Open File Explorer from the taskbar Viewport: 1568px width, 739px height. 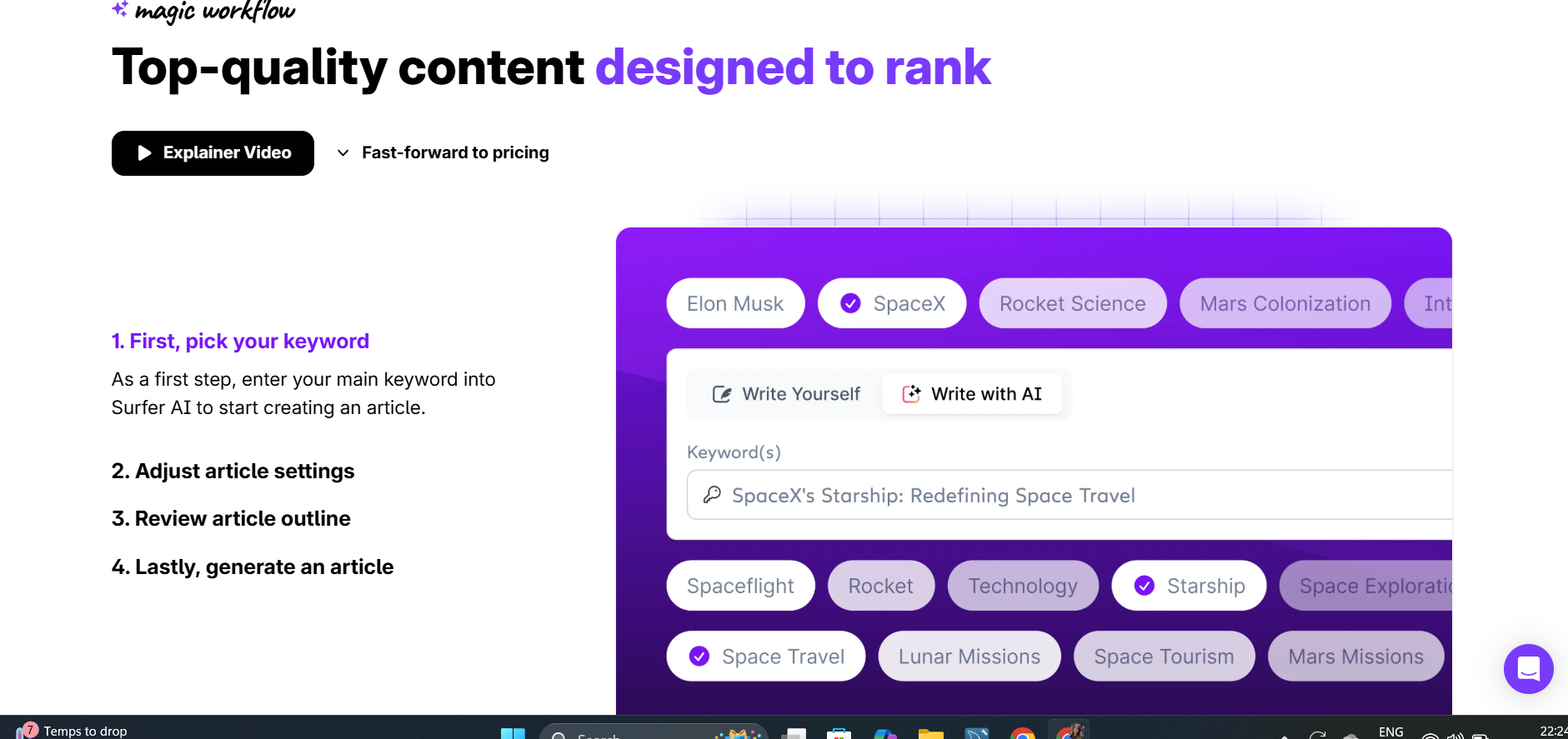click(x=930, y=733)
